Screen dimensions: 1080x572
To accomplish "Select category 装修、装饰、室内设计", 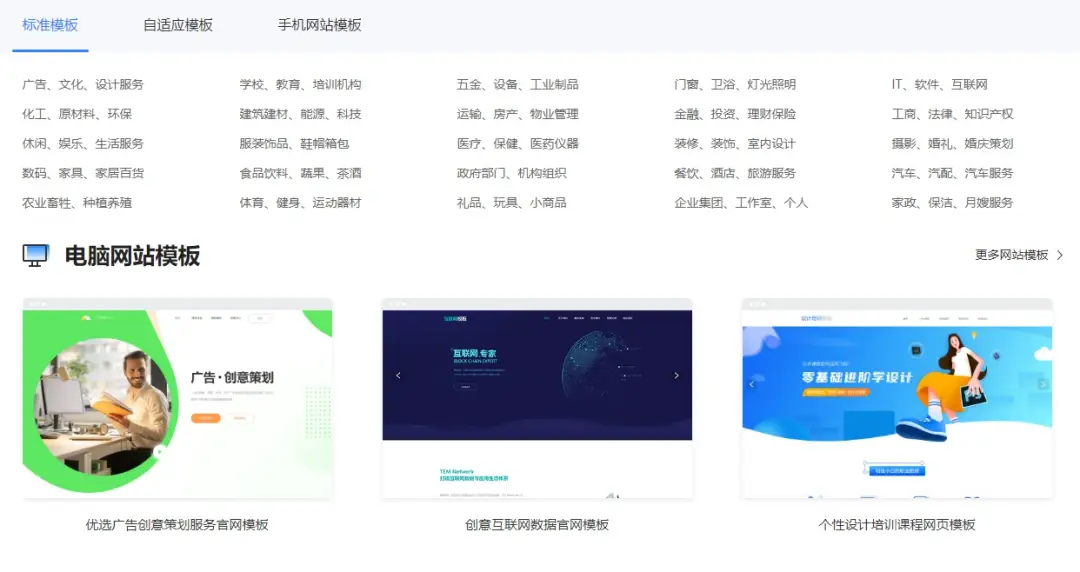I will coord(735,144).
